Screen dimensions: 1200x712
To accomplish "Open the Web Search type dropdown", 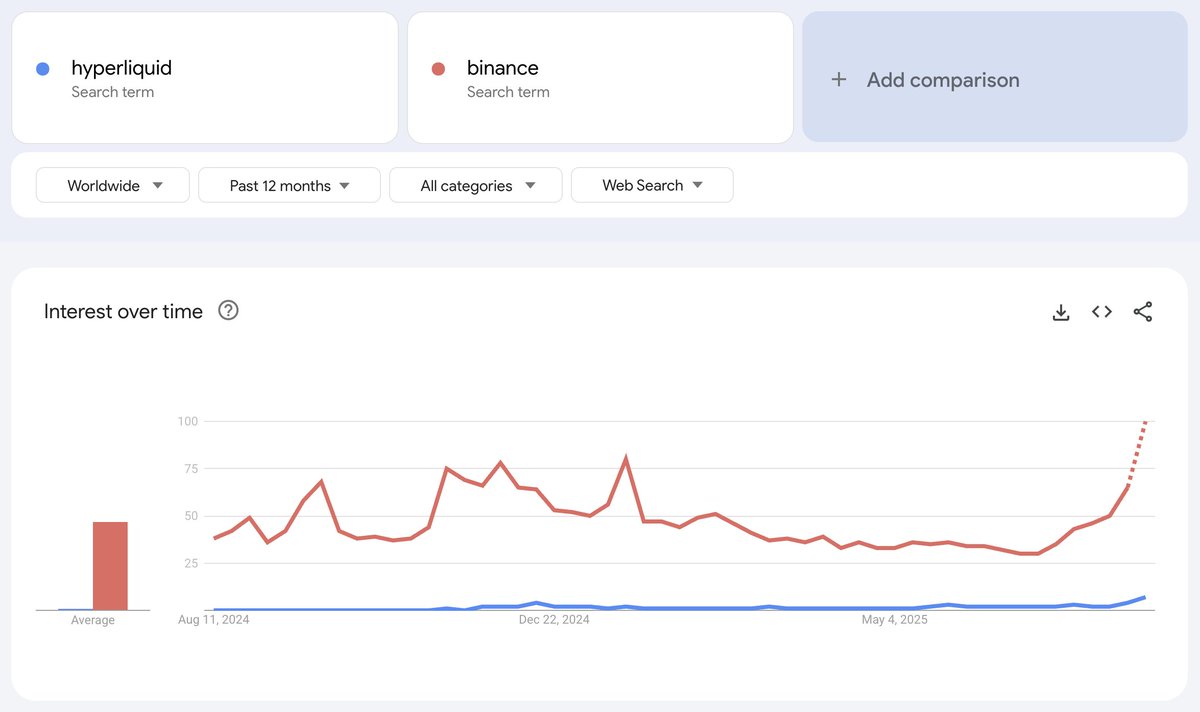I will tap(652, 185).
